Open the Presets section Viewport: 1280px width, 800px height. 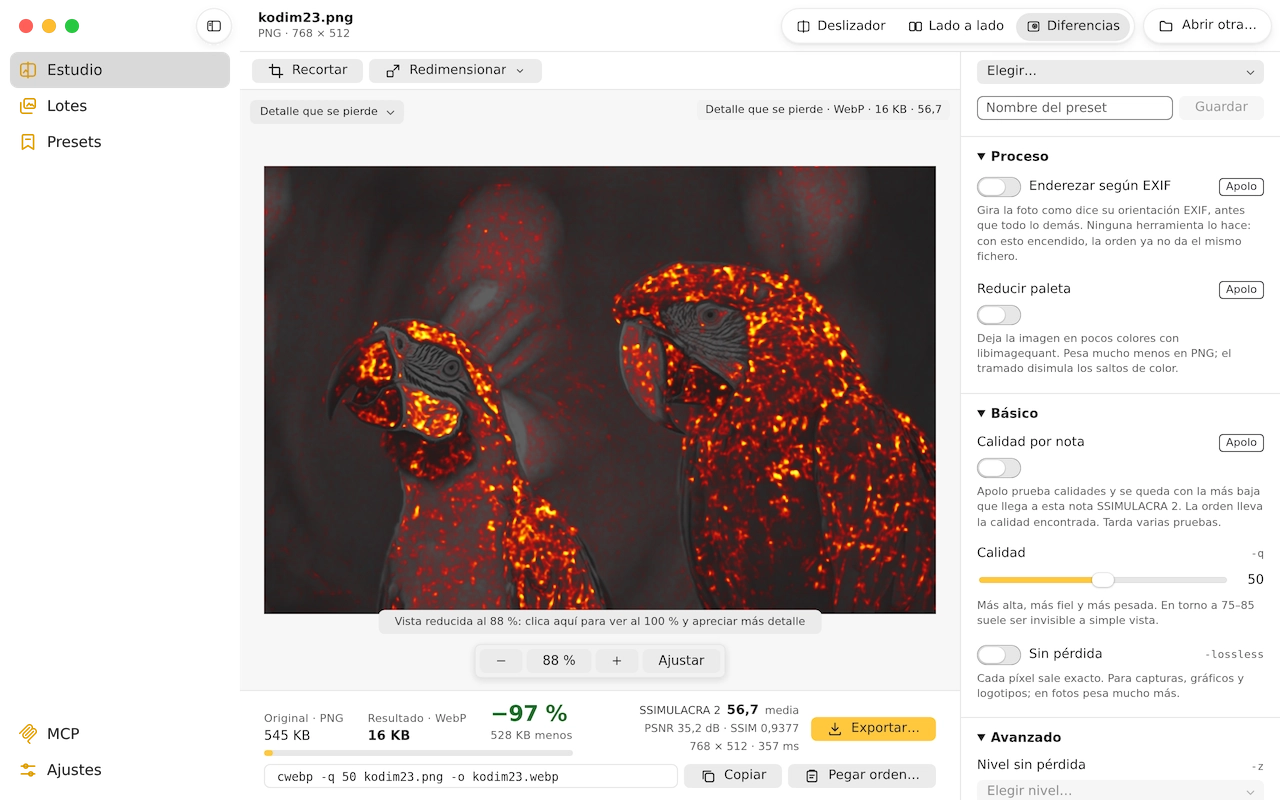tap(120, 142)
